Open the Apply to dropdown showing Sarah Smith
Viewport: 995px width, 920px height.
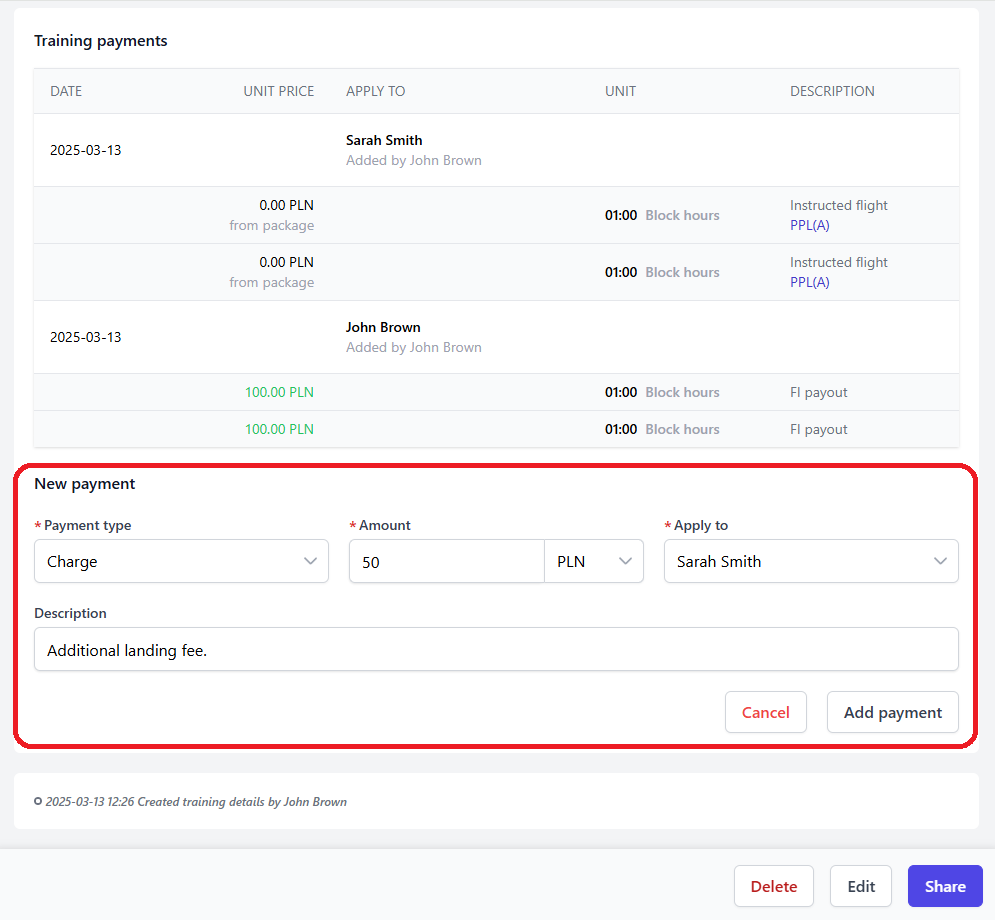coord(811,561)
